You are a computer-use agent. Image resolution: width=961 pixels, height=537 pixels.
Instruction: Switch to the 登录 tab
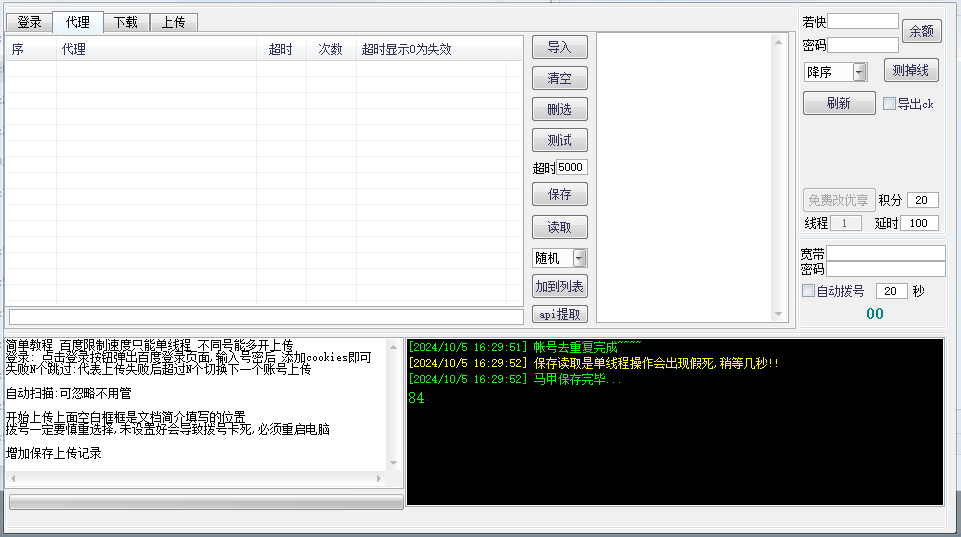point(29,22)
